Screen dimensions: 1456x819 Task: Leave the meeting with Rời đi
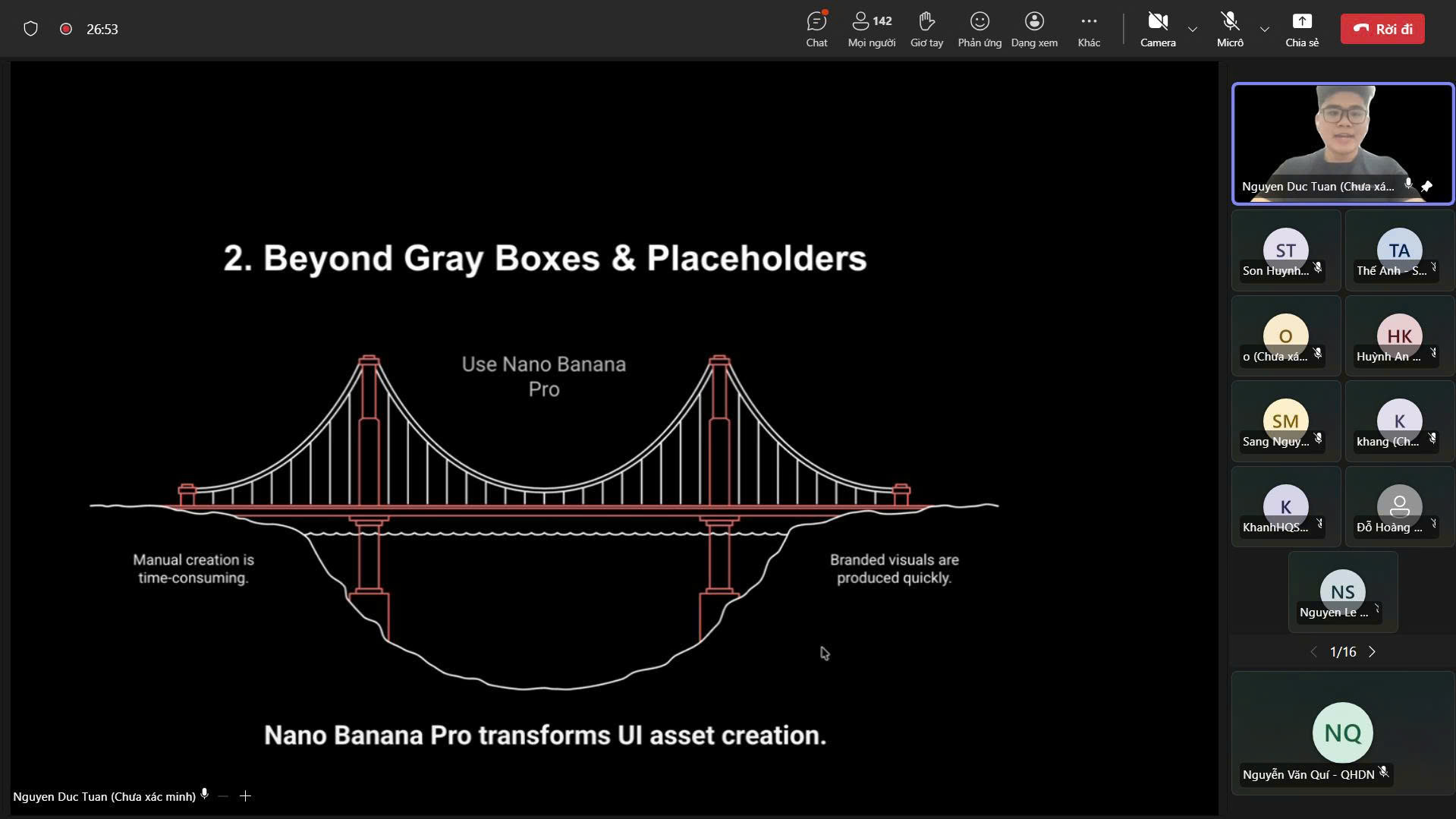coord(1382,29)
